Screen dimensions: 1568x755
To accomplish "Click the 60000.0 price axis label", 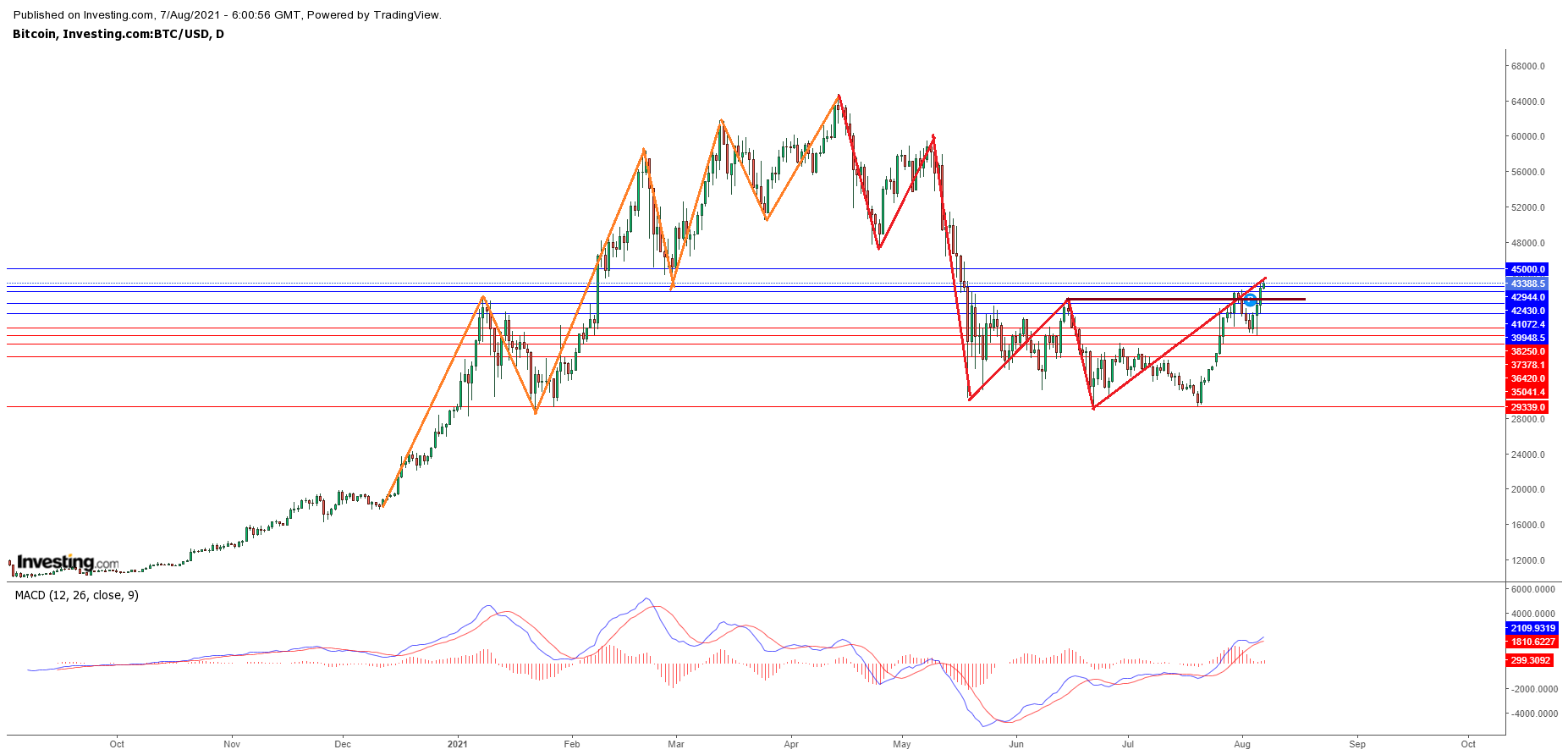I will click(1528, 136).
